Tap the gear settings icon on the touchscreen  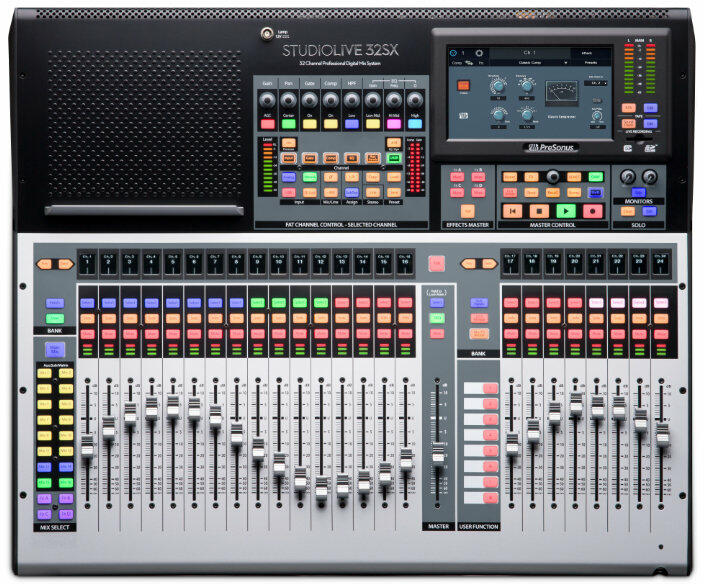coord(479,53)
